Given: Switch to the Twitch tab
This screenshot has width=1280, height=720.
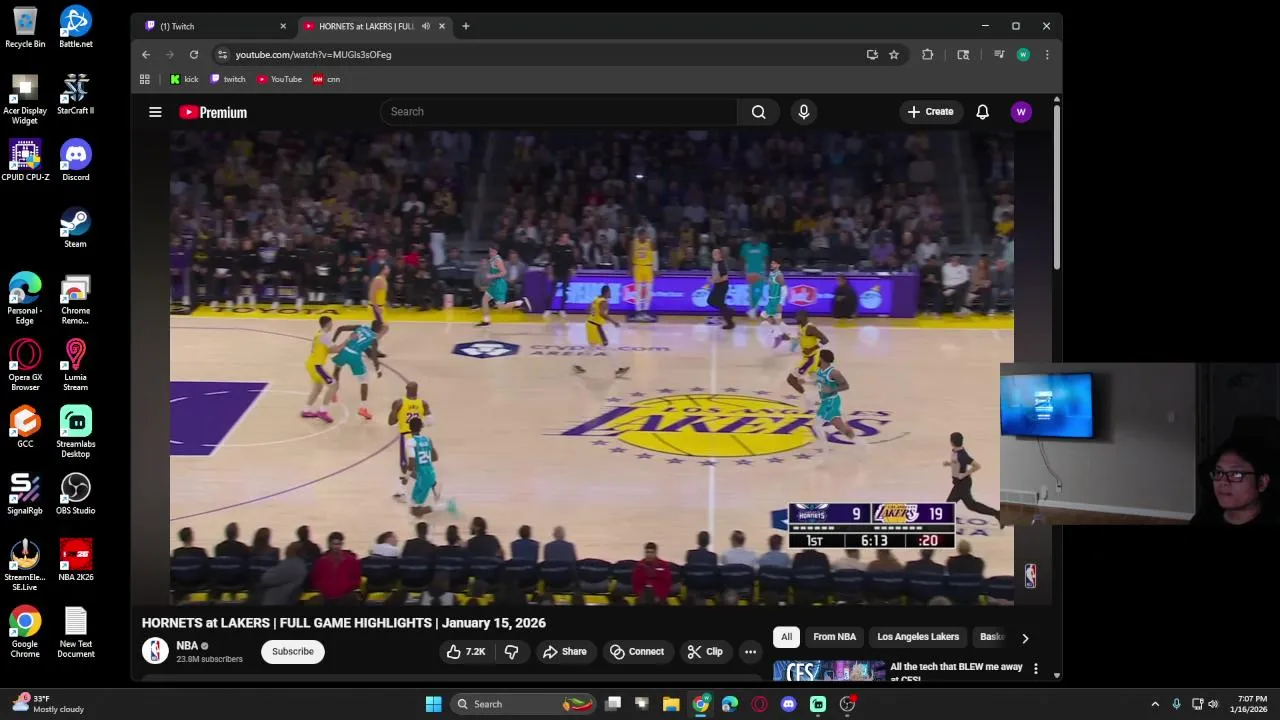Looking at the screenshot, I should click(x=215, y=26).
